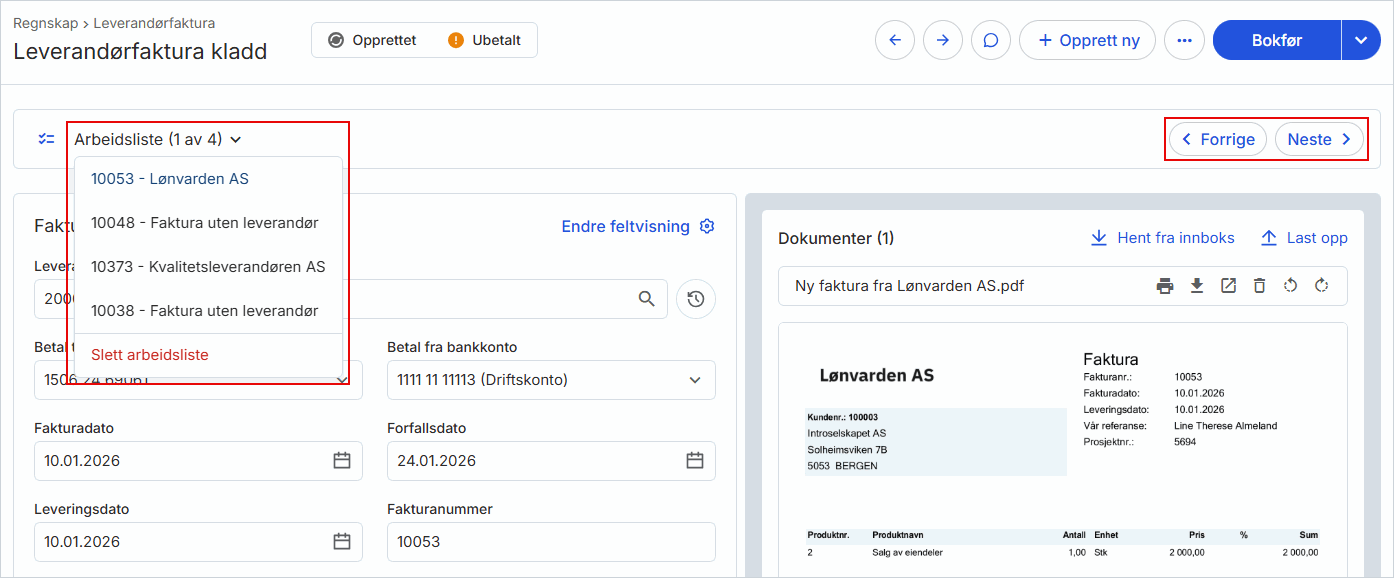Expand the Bokfør split-button arrow
The height and width of the screenshot is (578, 1394).
(x=1361, y=40)
